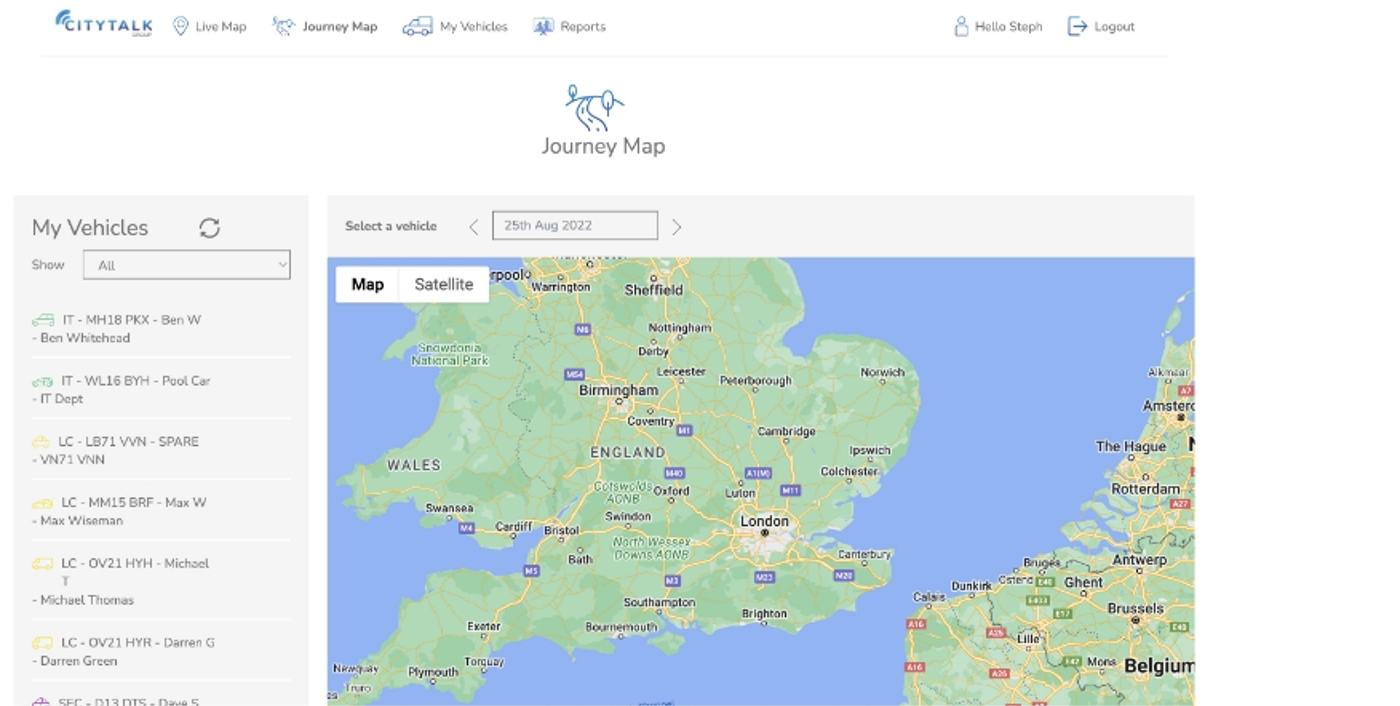Click Sheffield on the map

tap(654, 290)
